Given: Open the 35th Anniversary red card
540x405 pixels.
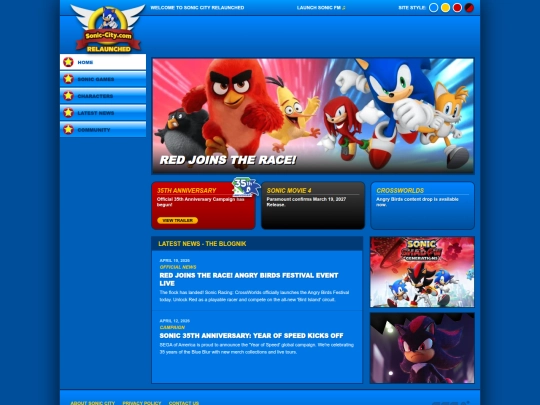Looking at the screenshot, I should [203, 206].
